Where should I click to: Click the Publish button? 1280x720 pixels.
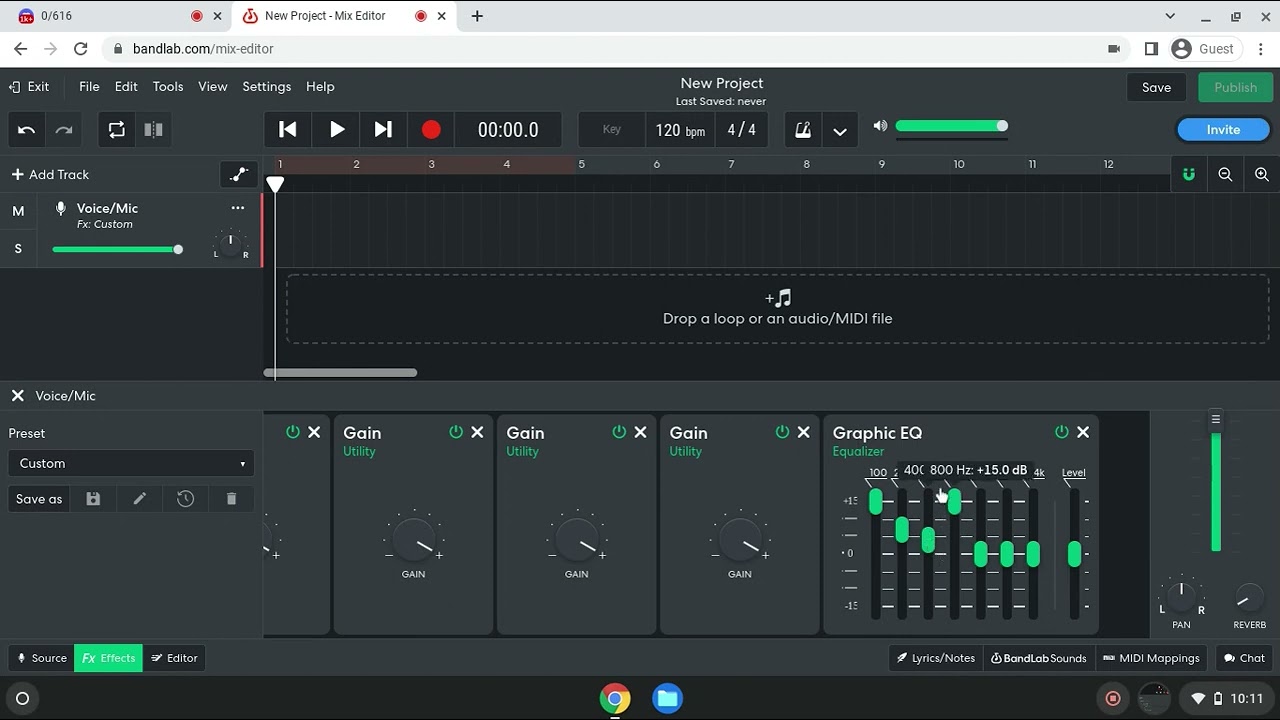1235,87
